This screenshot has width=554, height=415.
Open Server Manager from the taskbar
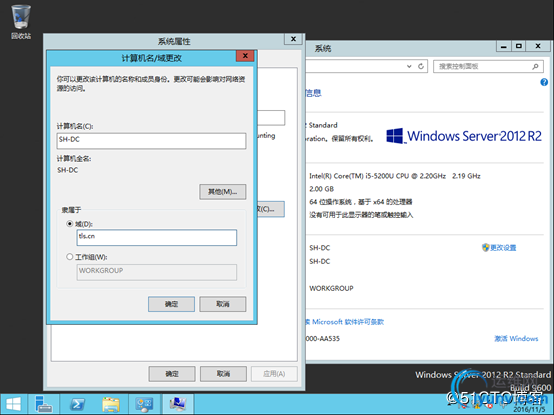point(44,404)
